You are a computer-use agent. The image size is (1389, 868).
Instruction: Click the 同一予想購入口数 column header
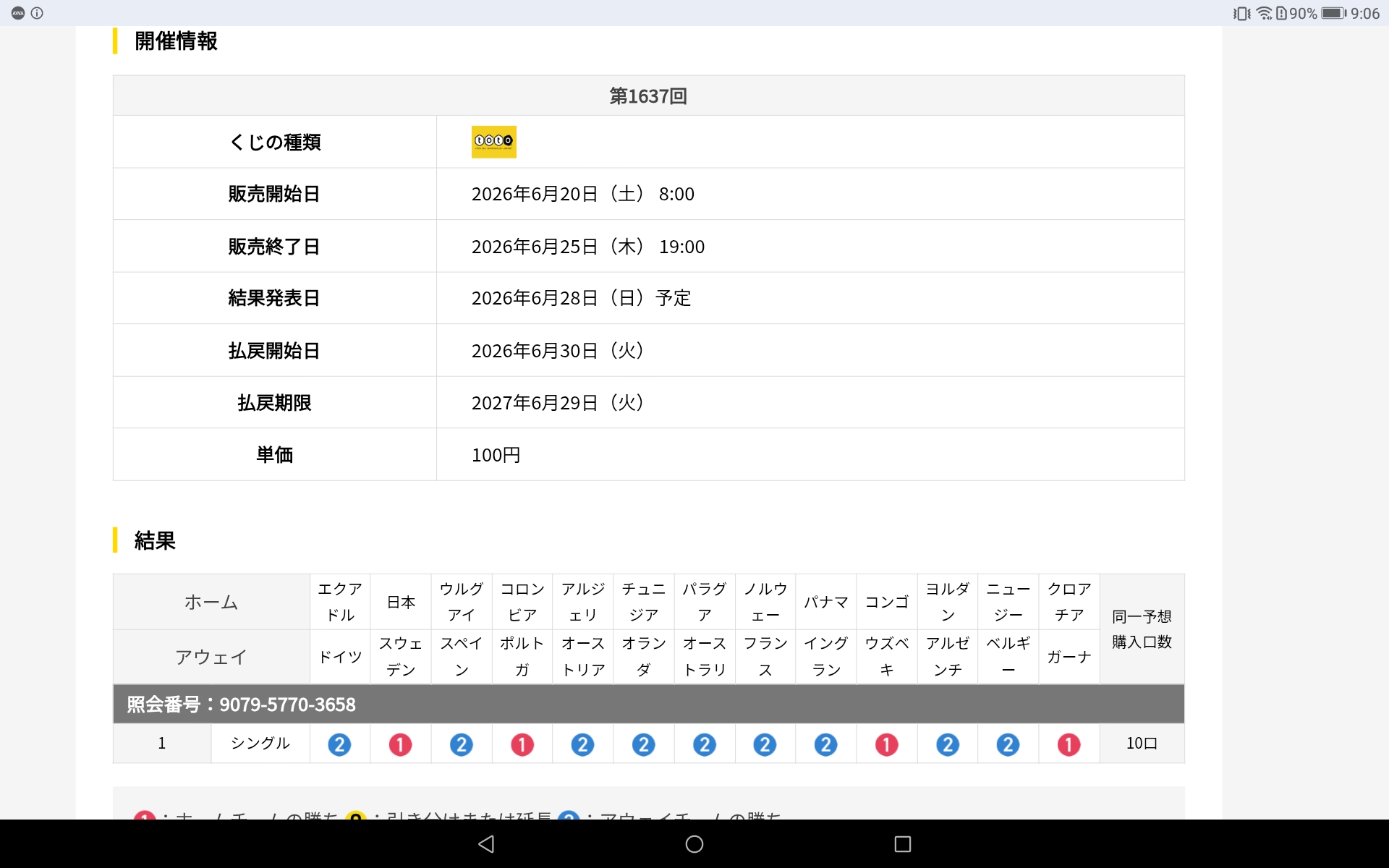1142,629
